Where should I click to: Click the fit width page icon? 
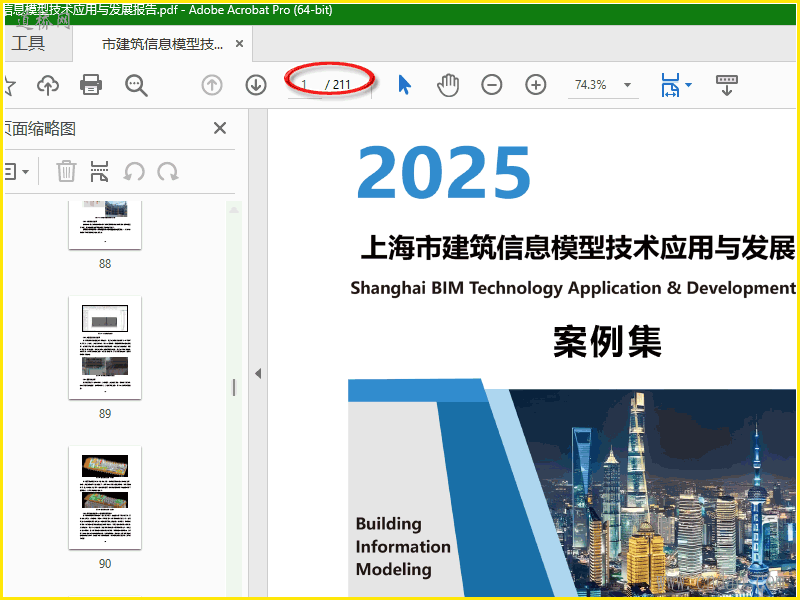670,85
